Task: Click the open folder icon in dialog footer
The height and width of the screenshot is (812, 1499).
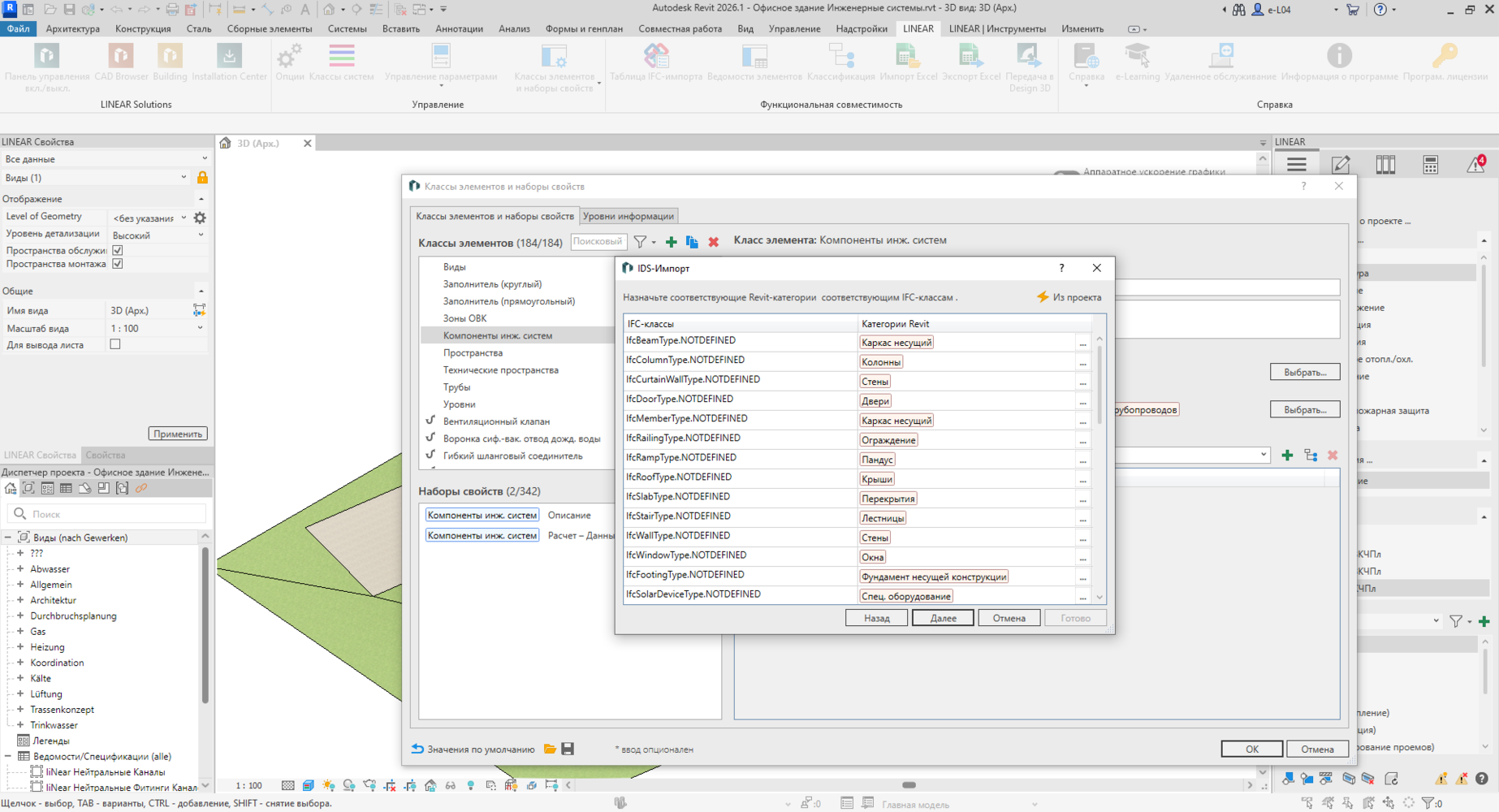Action: [x=550, y=749]
